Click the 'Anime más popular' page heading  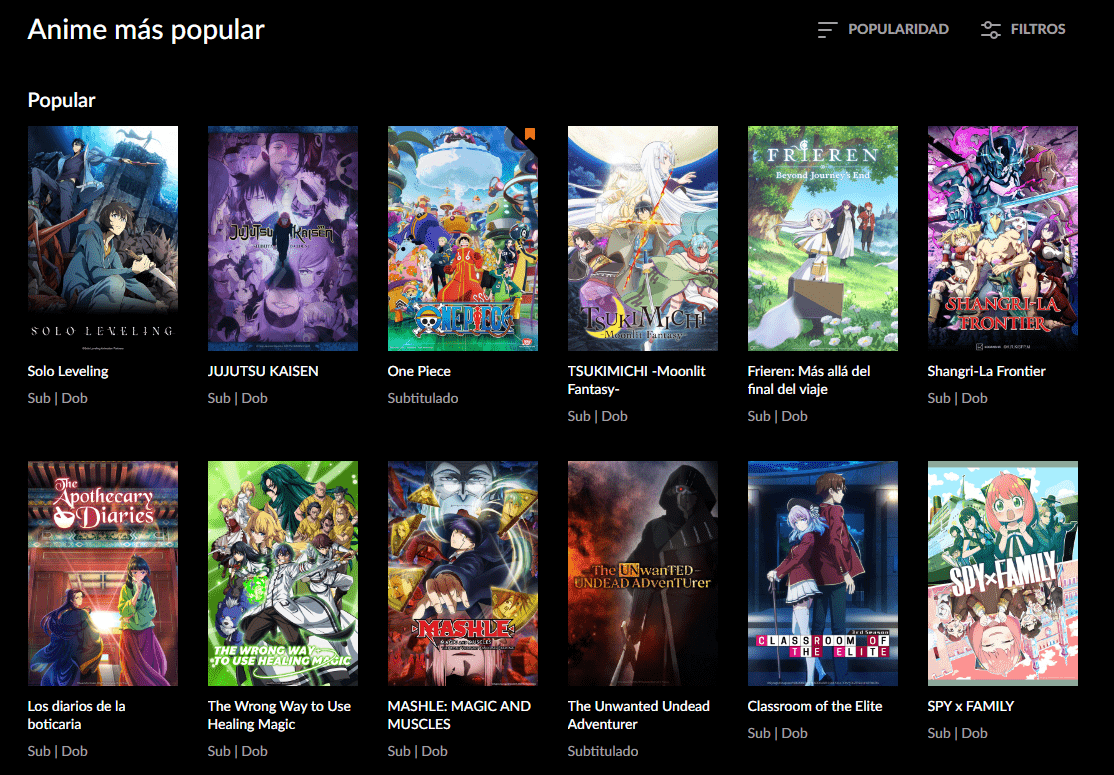coord(146,30)
